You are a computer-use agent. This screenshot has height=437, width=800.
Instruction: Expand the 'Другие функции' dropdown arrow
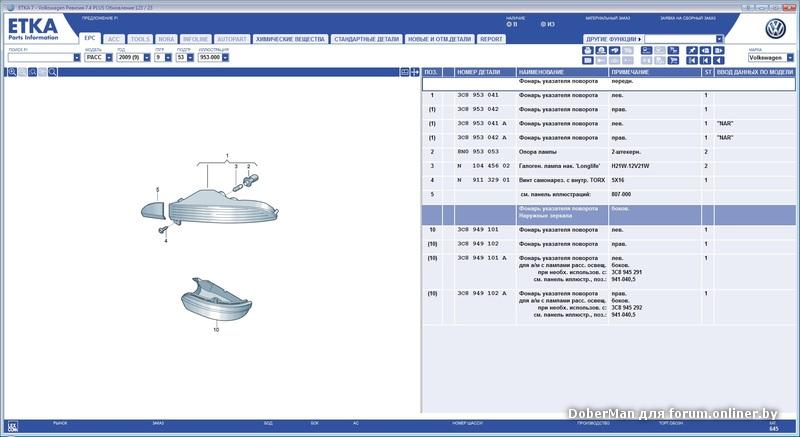coord(719,39)
